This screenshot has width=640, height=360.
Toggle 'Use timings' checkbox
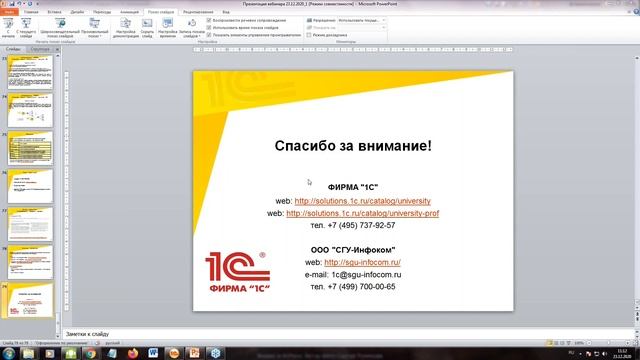[x=209, y=27]
